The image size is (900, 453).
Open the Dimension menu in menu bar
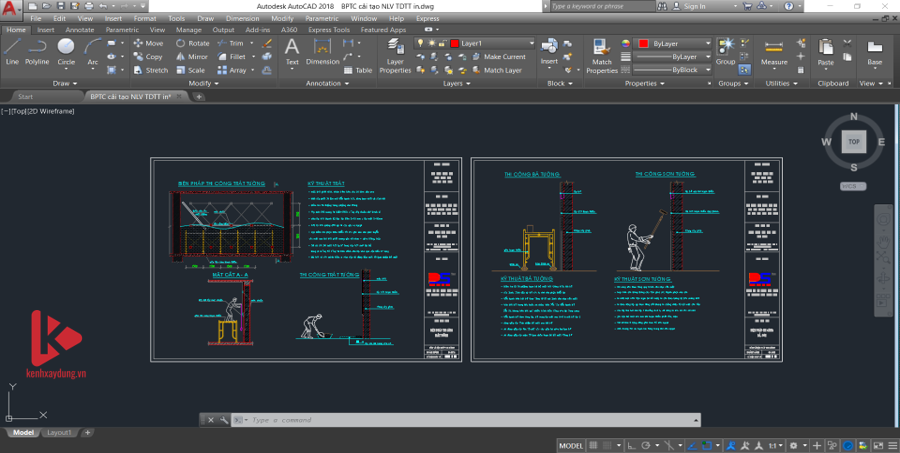(242, 18)
